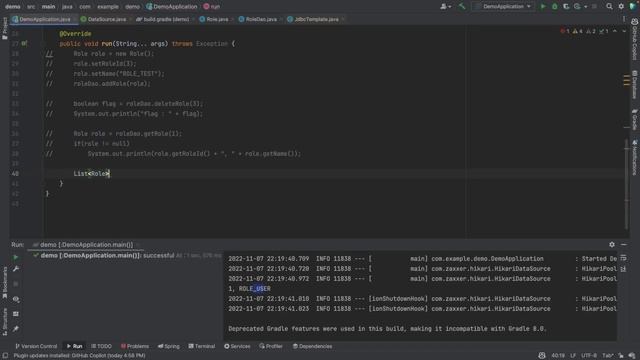Open Dependencies tool window
Image resolution: width=640 pixels, height=360 pixels.
(x=313, y=346)
